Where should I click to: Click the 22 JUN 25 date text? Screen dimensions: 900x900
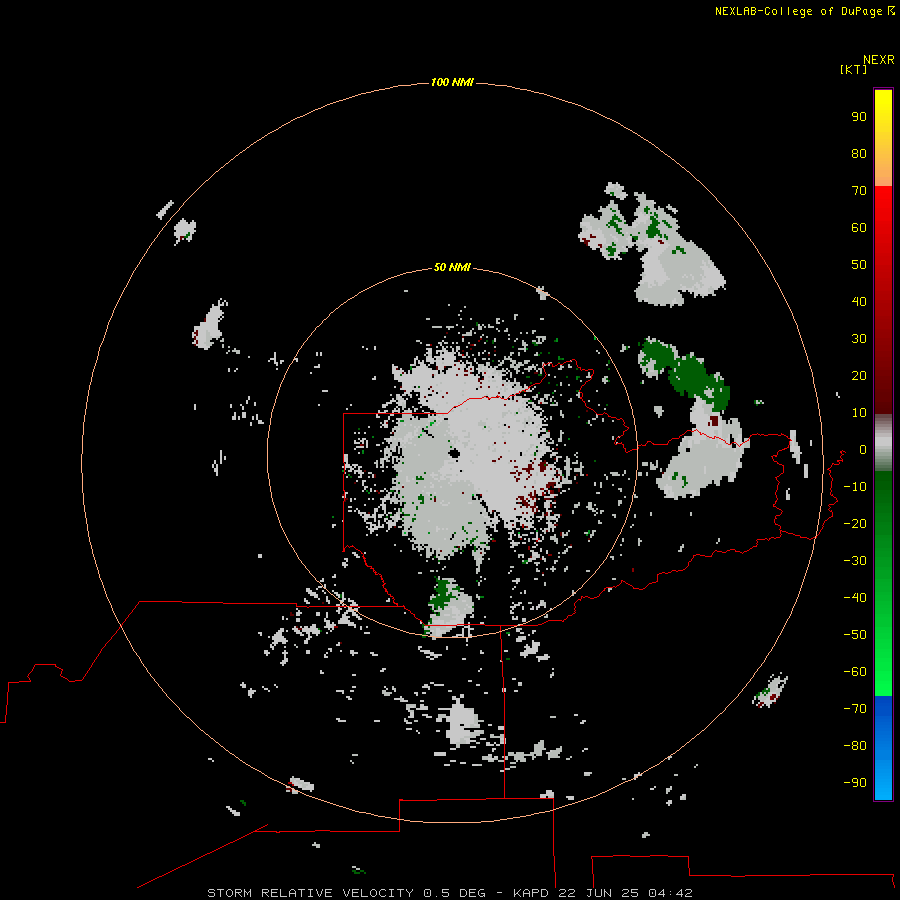599,893
